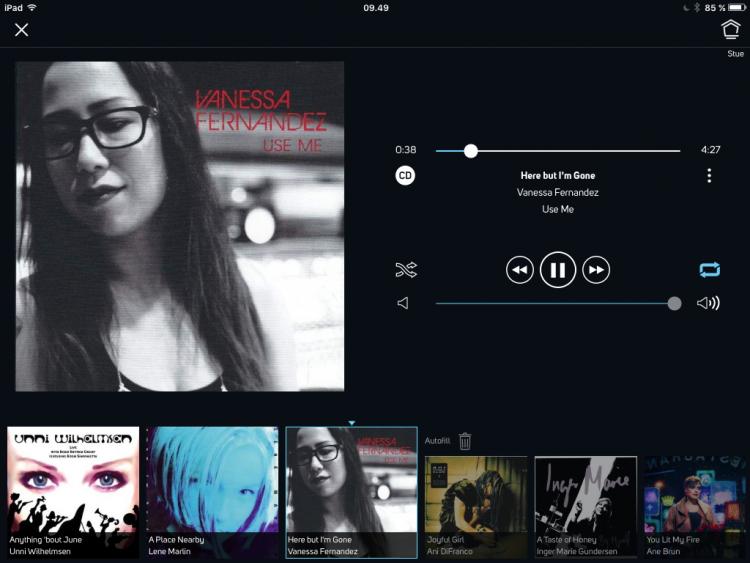Skip back to previous track
The image size is (750, 563).
coord(519,270)
